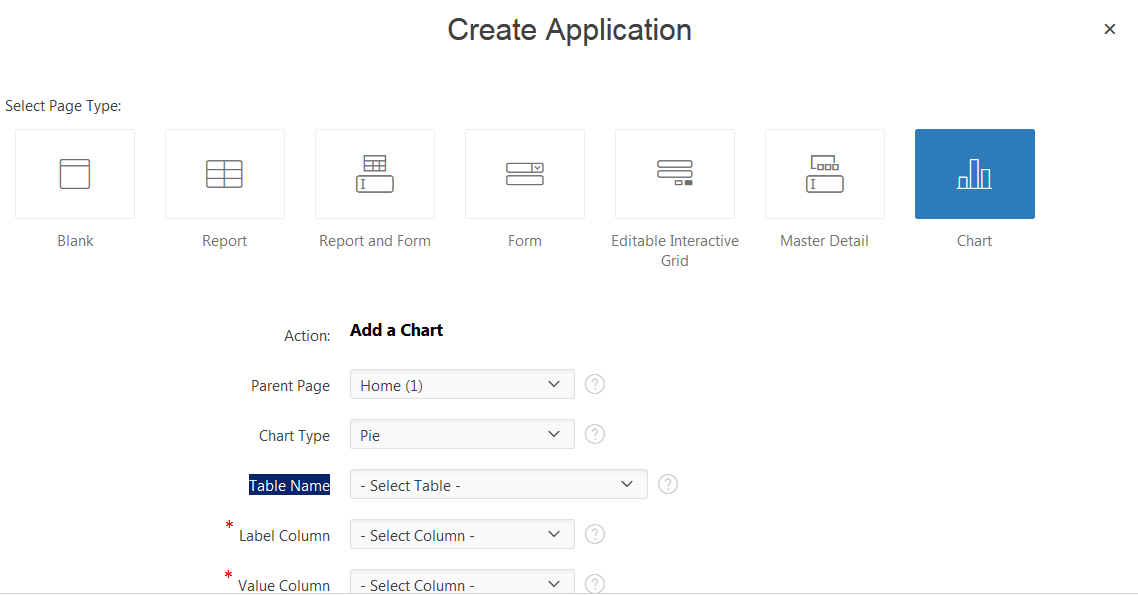Screen dimensions: 1138x595
Task: Expand the Table Name dropdown chevron
Action: click(x=627, y=484)
